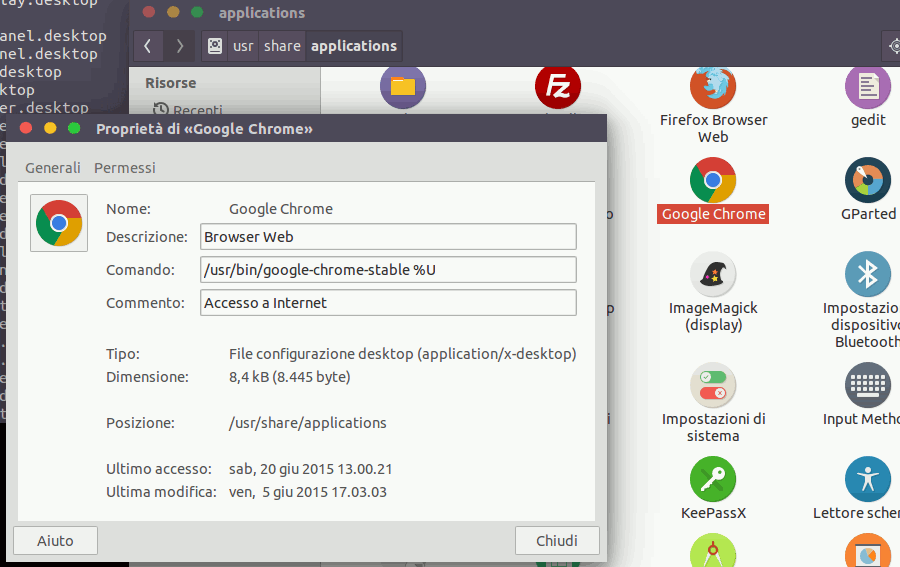The height and width of the screenshot is (567, 900).
Task: Minimize the properties dialog with yellow button
Action: pyautogui.click(x=50, y=128)
